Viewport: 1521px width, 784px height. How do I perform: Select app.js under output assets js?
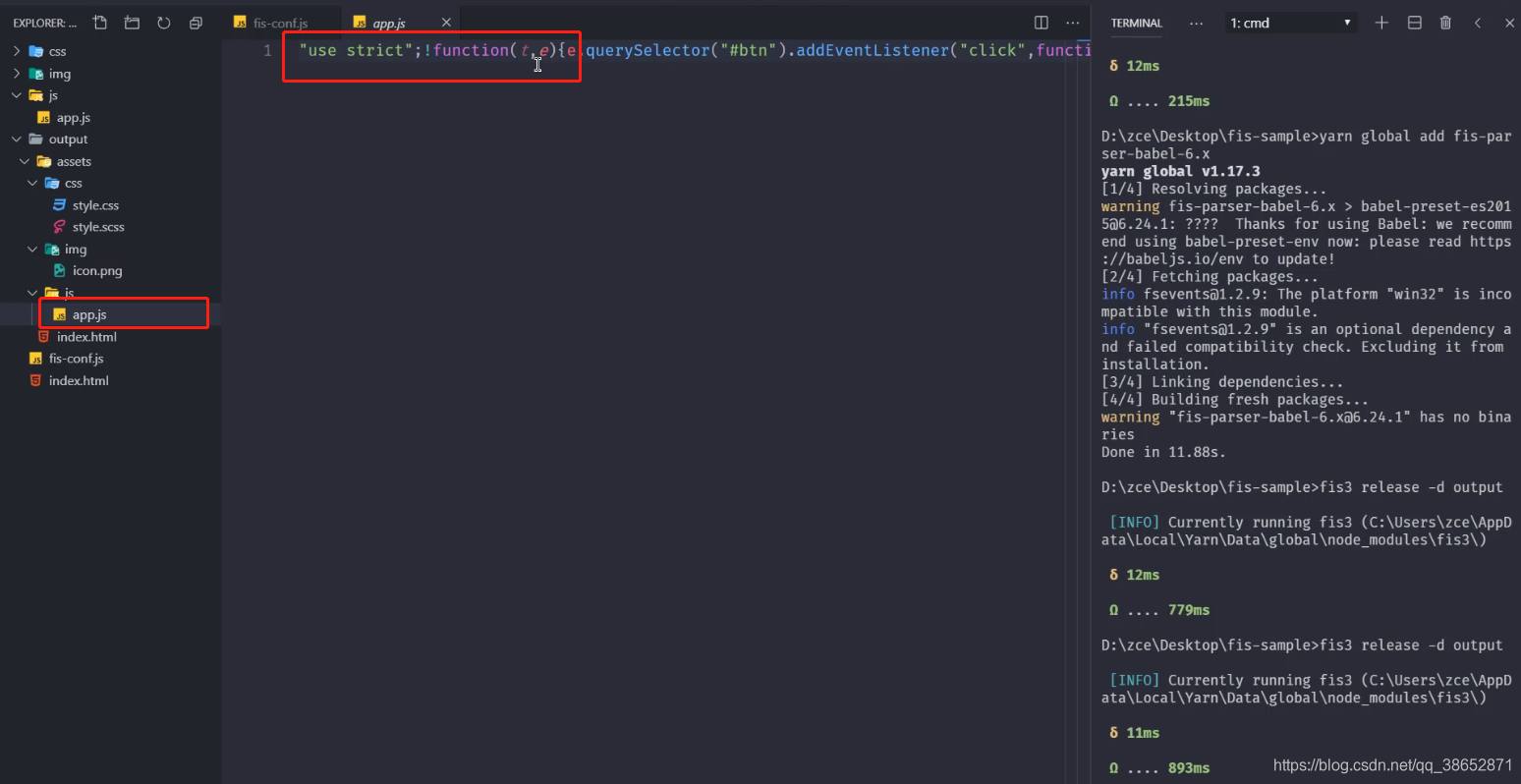click(x=88, y=314)
